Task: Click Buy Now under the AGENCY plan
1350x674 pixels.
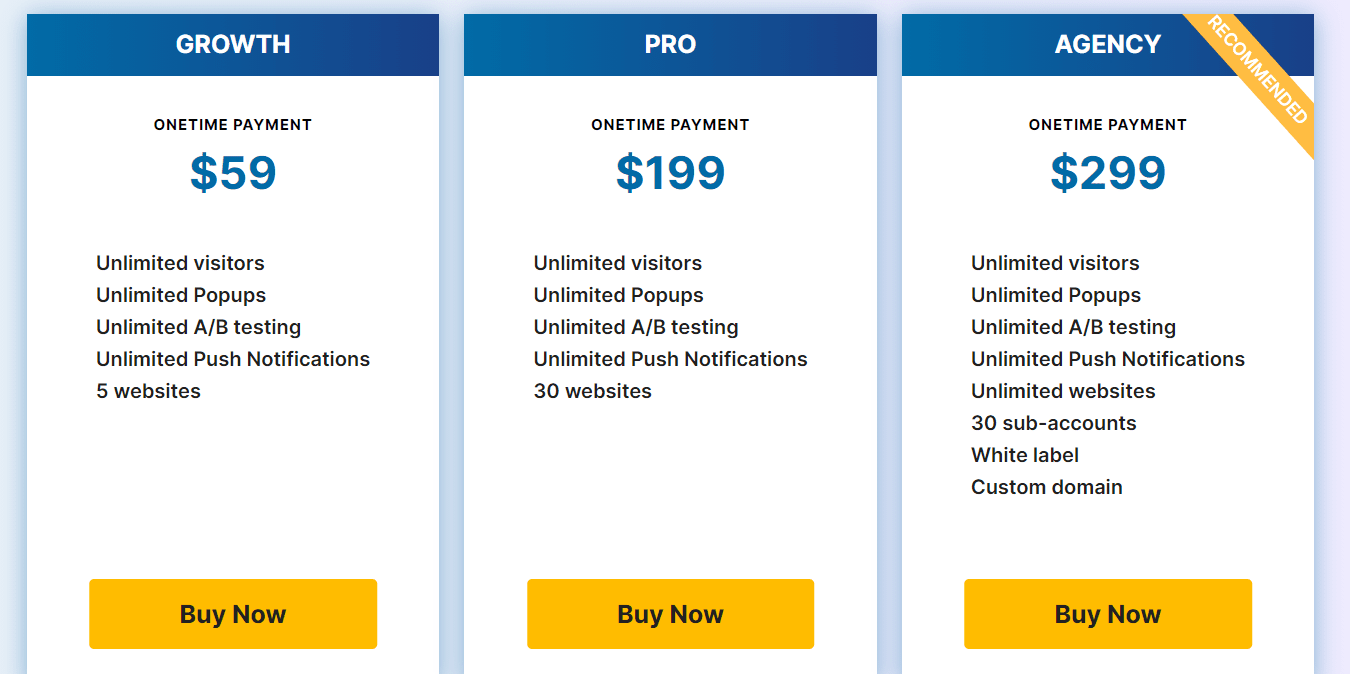Action: click(1107, 614)
